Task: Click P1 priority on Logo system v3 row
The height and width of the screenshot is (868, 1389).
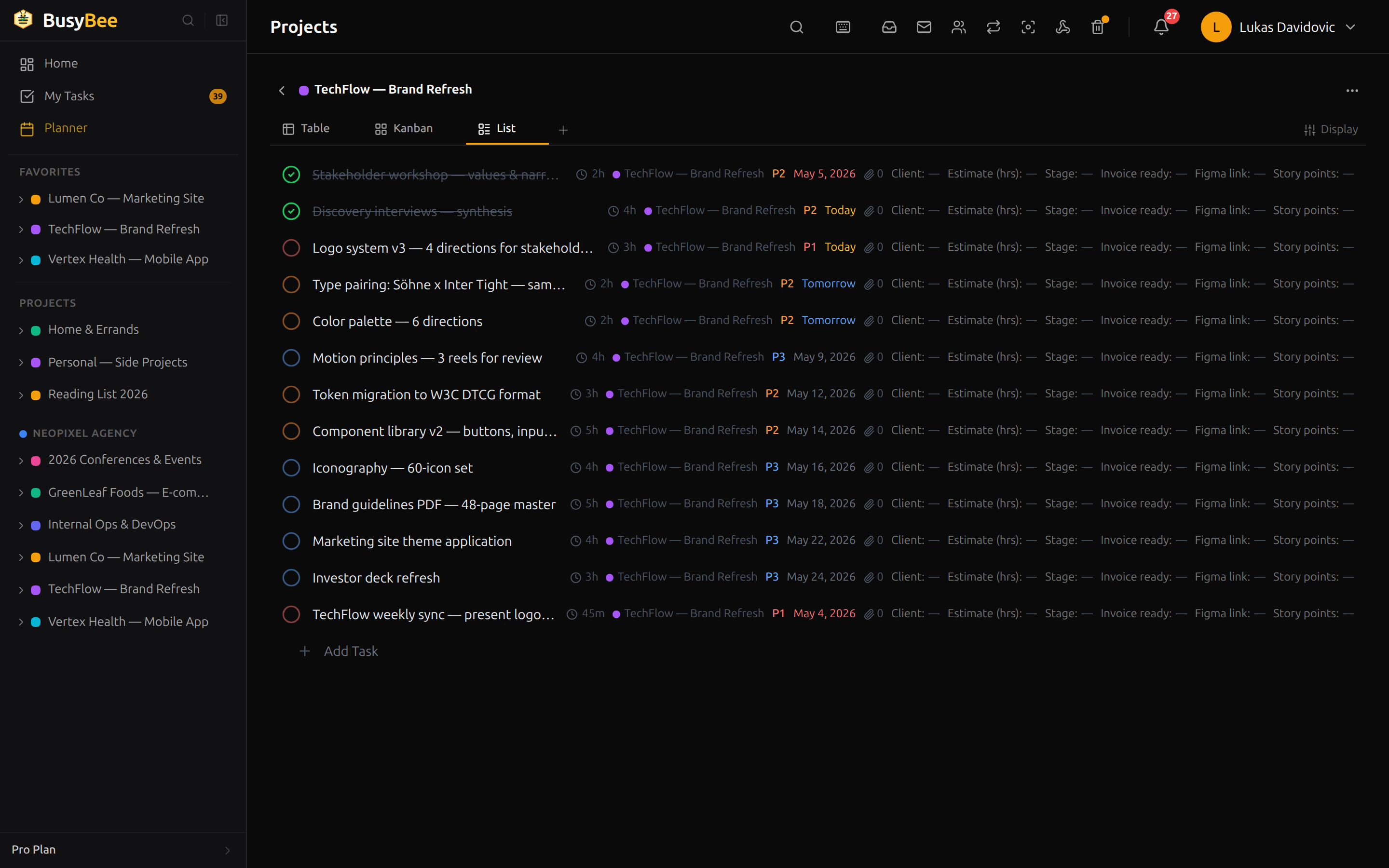Action: 809,247
